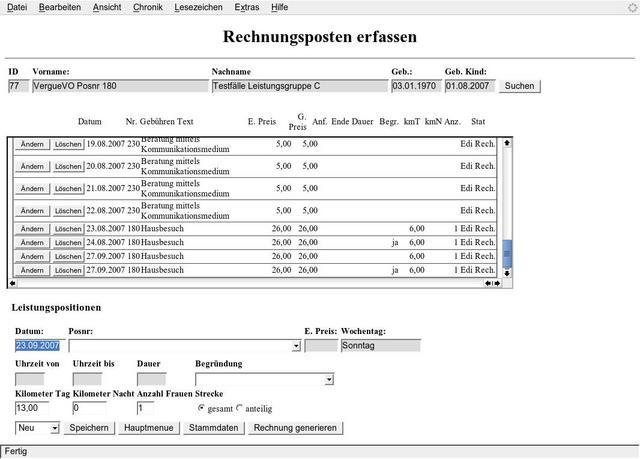
Task: Click the Fertig status bar text
Action: click(x=16, y=451)
